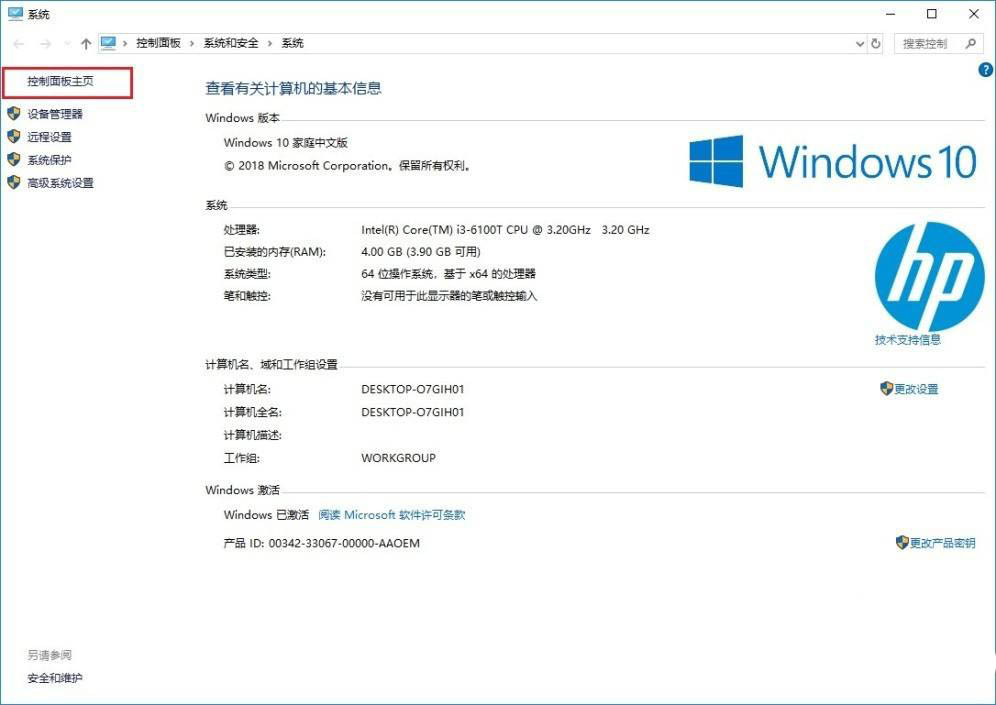Open 安全和维护 link
This screenshot has width=996, height=705.
55,678
